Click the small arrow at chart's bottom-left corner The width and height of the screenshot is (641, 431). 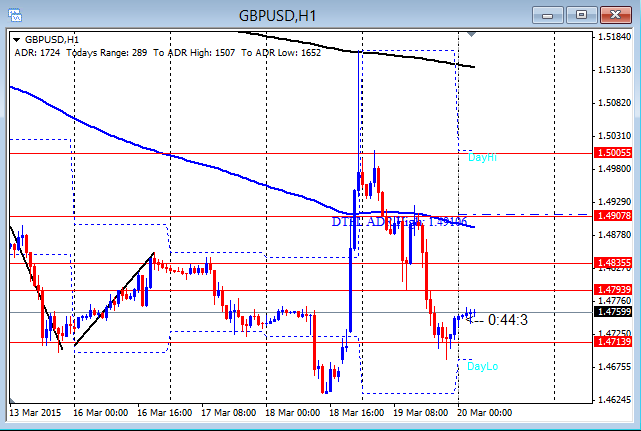point(12,400)
